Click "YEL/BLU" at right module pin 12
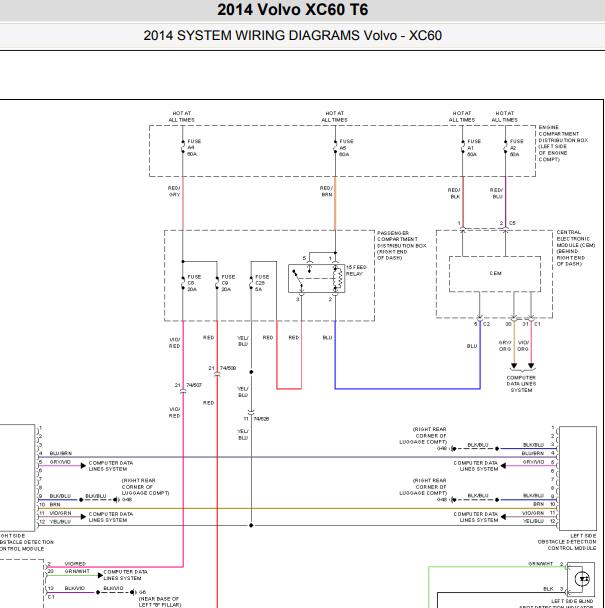This screenshot has width=605, height=608. click(533, 521)
